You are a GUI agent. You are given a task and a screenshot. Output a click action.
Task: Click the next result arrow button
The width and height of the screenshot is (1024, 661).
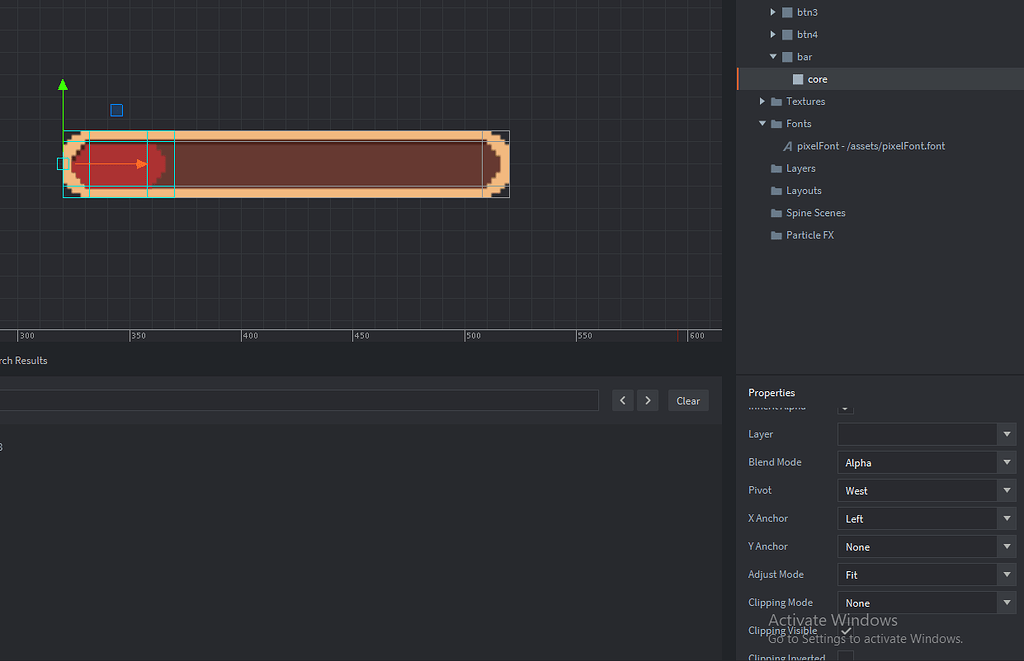(647, 400)
